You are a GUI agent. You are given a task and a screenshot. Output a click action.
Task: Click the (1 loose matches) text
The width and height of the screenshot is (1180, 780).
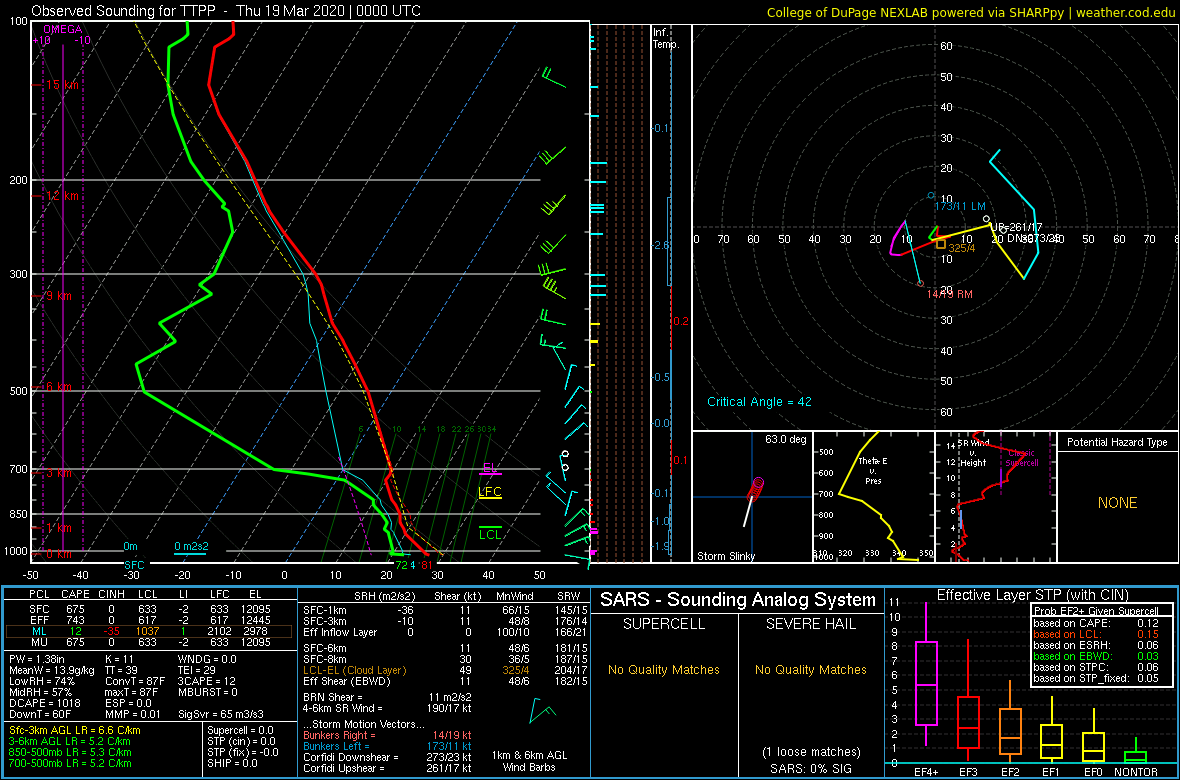(x=810, y=751)
